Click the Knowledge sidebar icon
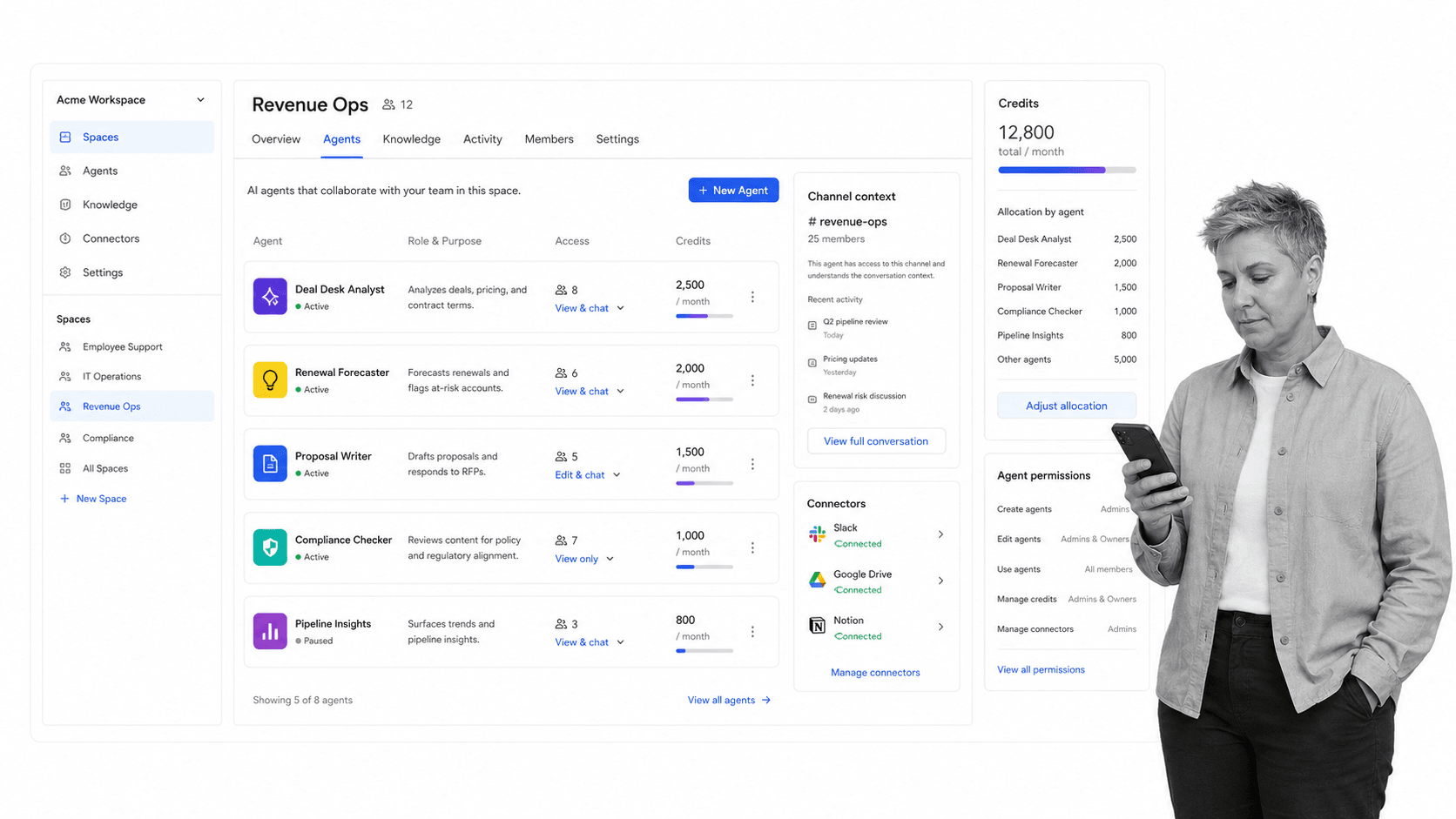 click(65, 205)
